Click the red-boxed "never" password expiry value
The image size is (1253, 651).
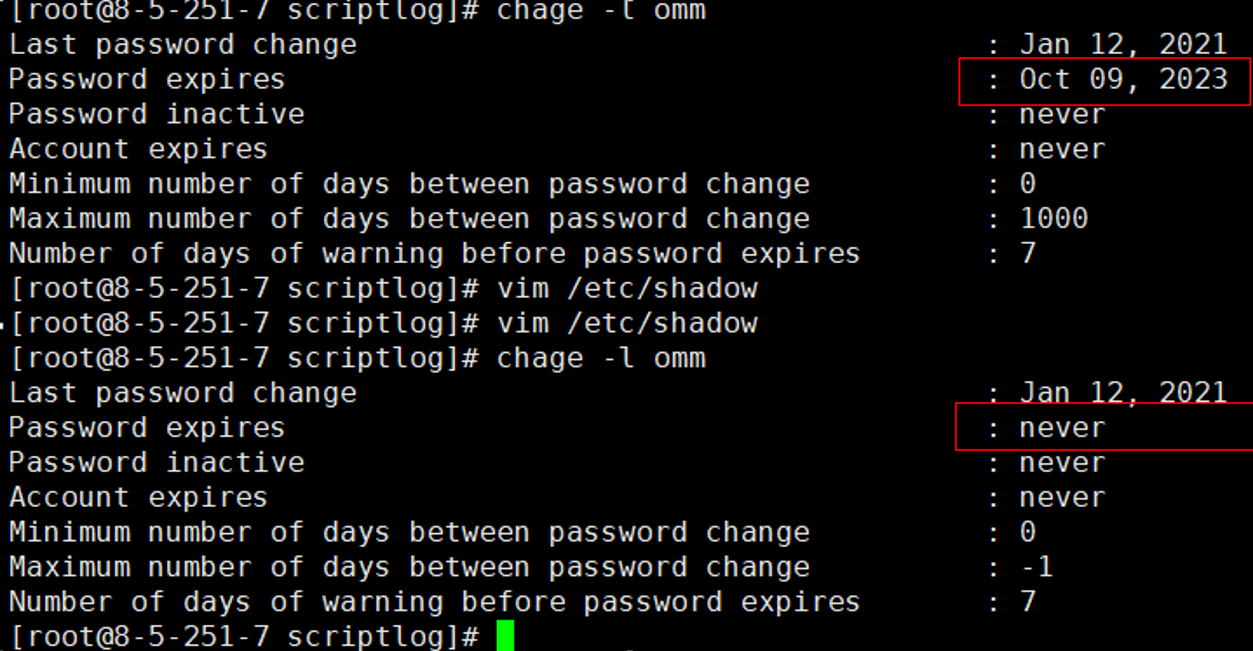[1062, 428]
